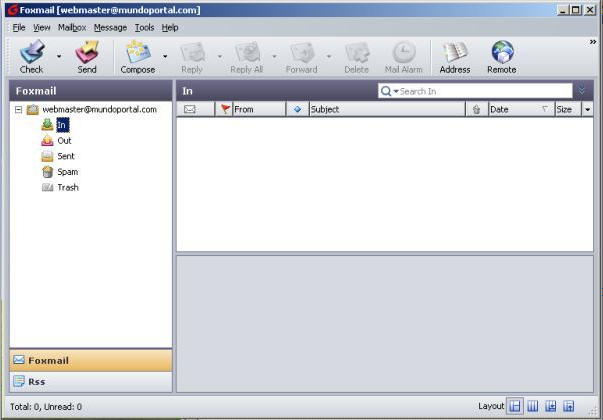Image resolution: width=603 pixels, height=420 pixels.
Task: Select third layout icon in status bar
Action: click(x=550, y=406)
